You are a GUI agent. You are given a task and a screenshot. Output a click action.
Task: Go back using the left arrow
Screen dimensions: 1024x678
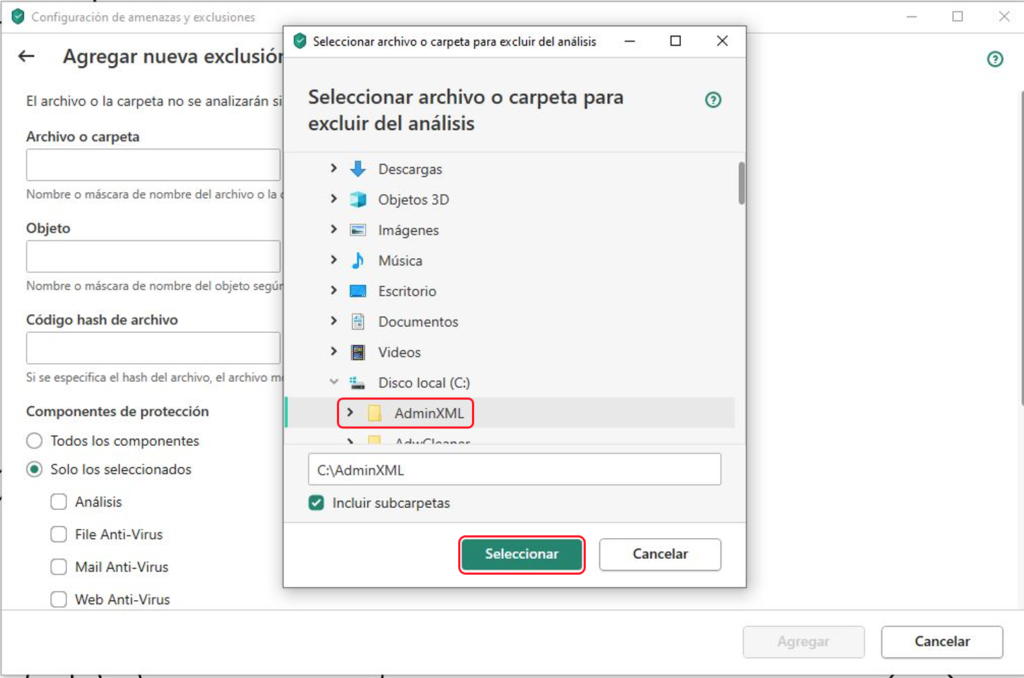coord(27,57)
